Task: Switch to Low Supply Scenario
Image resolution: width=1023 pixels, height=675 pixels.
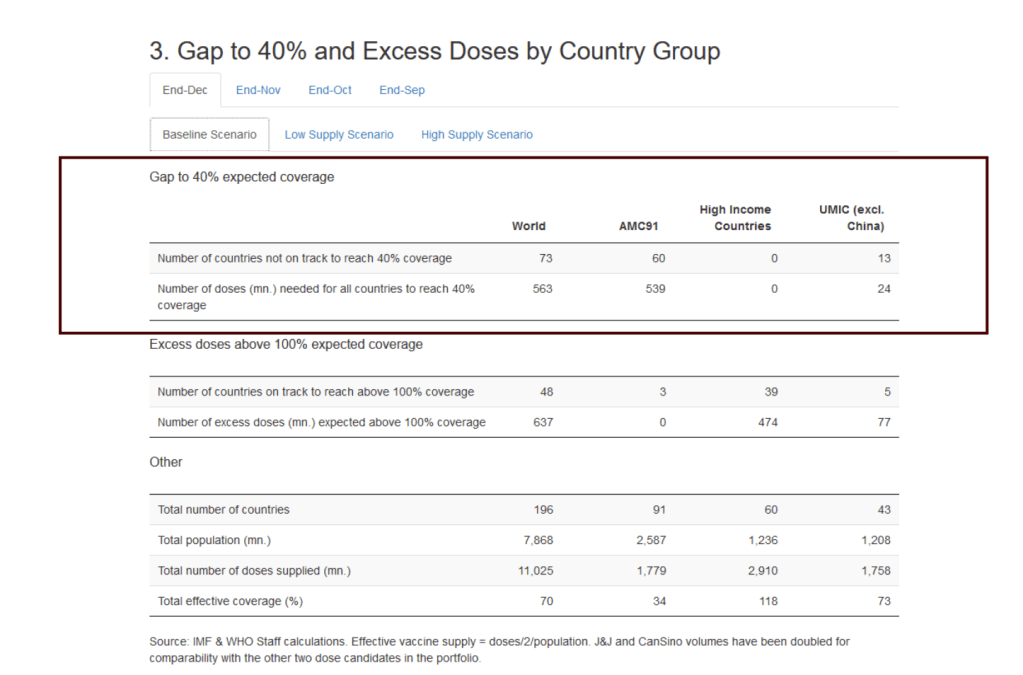Action: (339, 134)
